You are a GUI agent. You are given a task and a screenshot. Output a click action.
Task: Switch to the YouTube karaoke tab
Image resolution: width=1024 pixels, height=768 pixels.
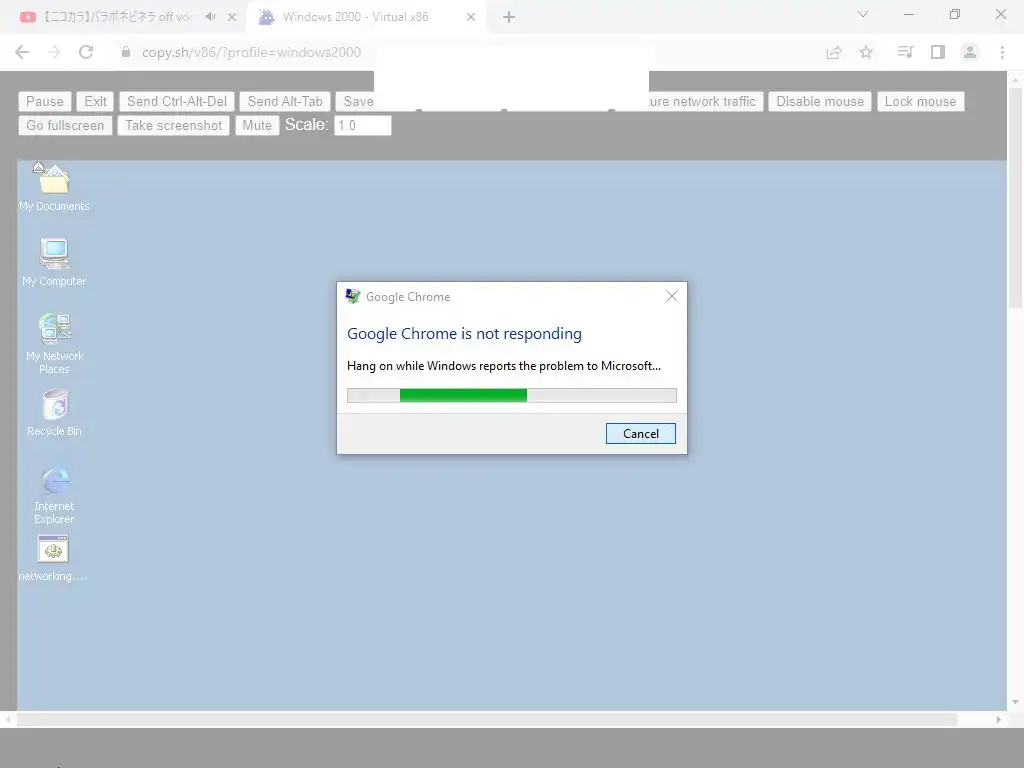click(118, 17)
